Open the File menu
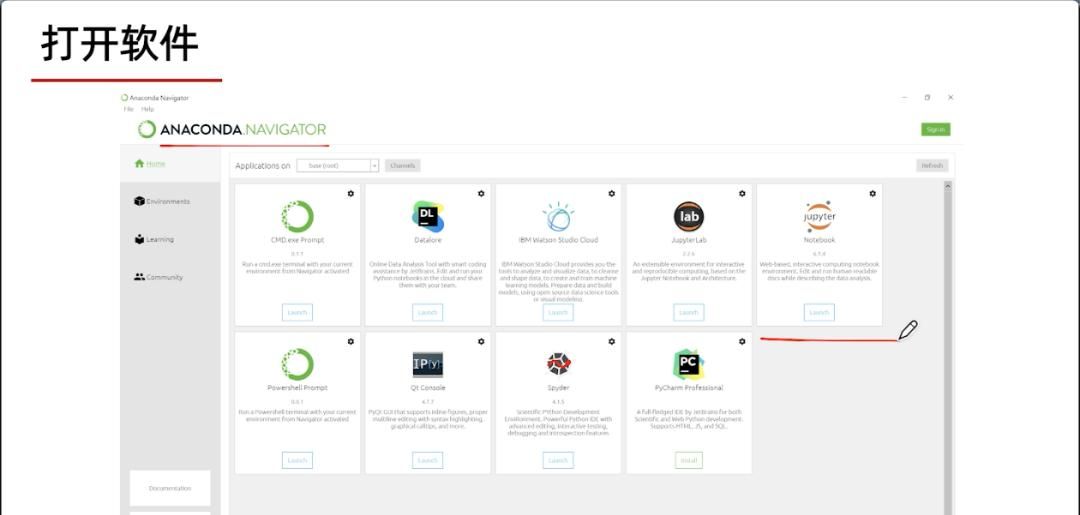The width and height of the screenshot is (1080, 515). [128, 109]
